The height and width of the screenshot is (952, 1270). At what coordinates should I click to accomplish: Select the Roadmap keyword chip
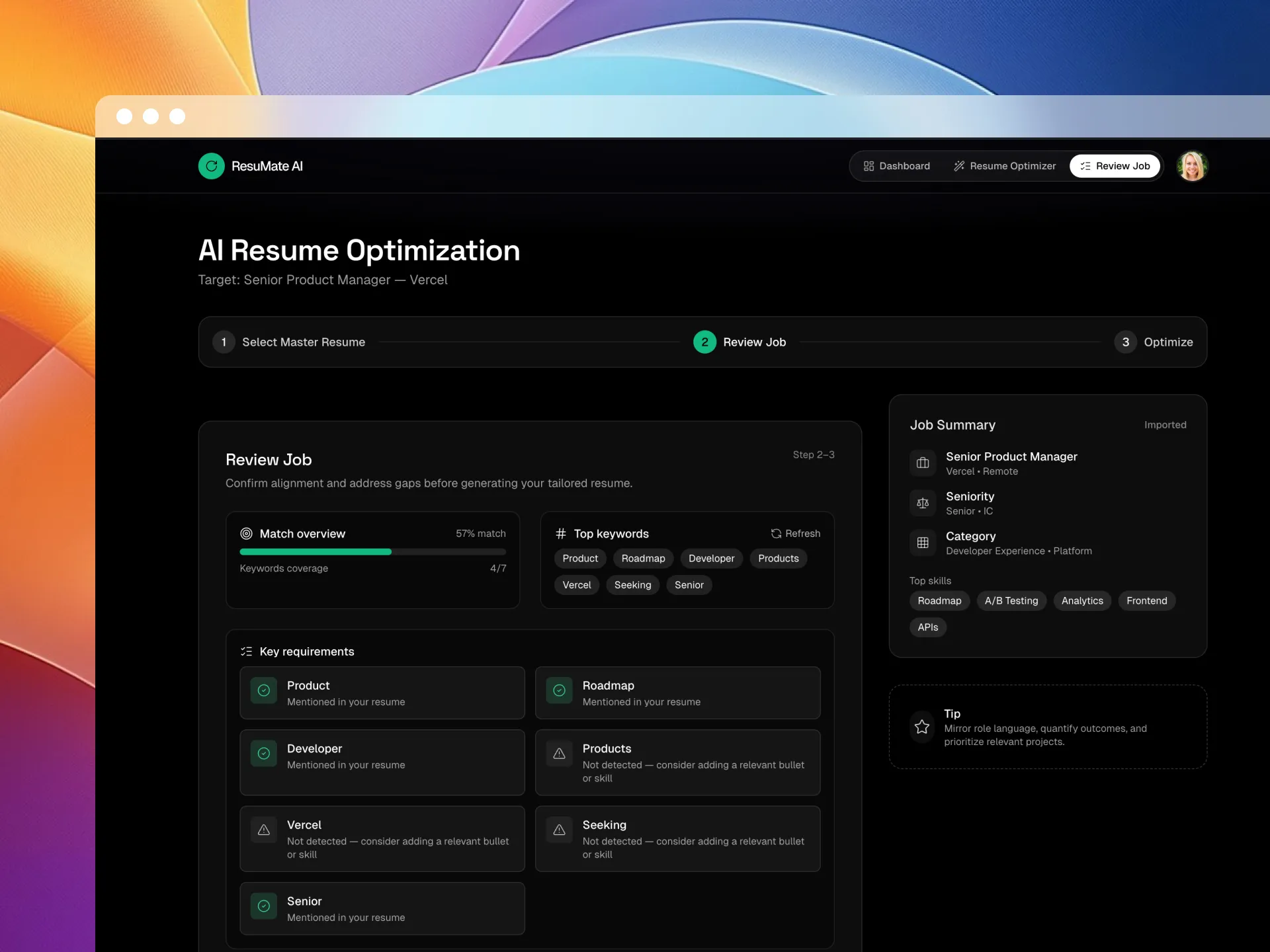point(643,559)
